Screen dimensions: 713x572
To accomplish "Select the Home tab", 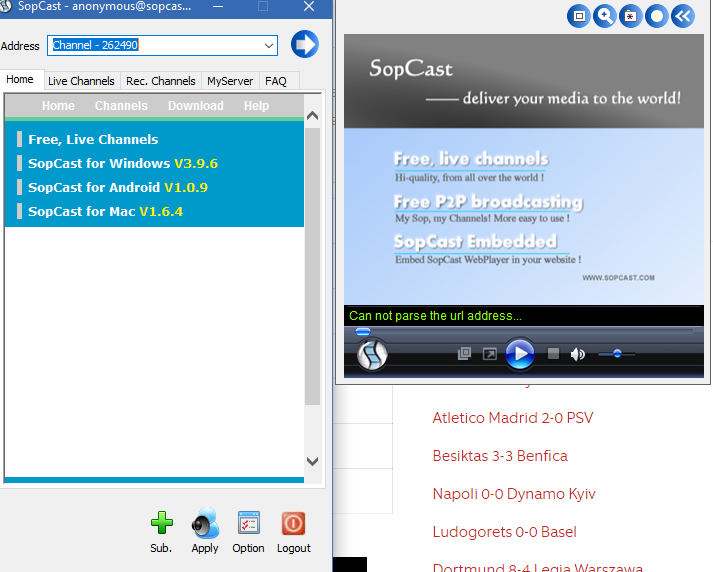I will pyautogui.click(x=20, y=80).
